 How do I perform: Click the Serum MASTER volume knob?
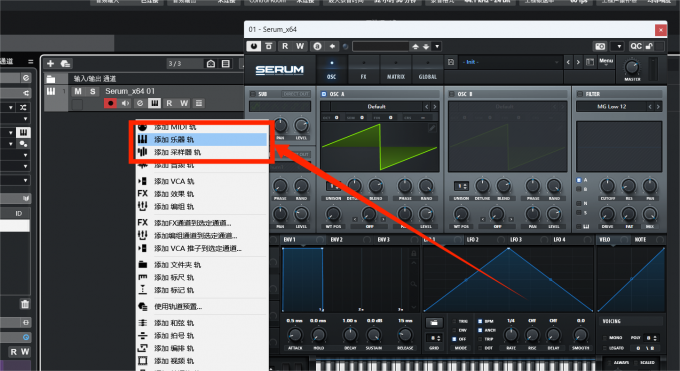point(632,67)
